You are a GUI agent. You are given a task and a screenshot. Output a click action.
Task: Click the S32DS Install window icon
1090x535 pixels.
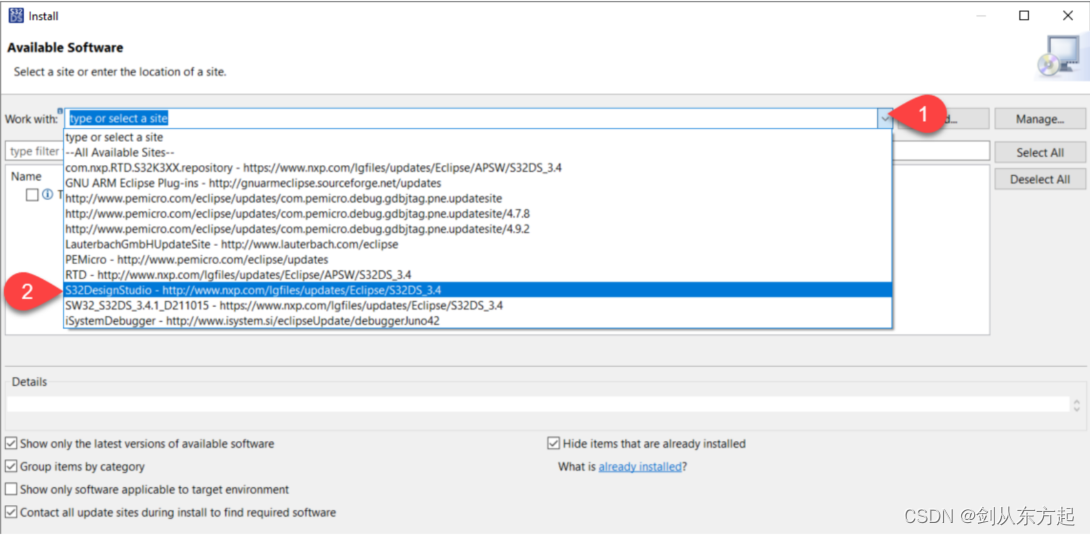click(x=16, y=15)
